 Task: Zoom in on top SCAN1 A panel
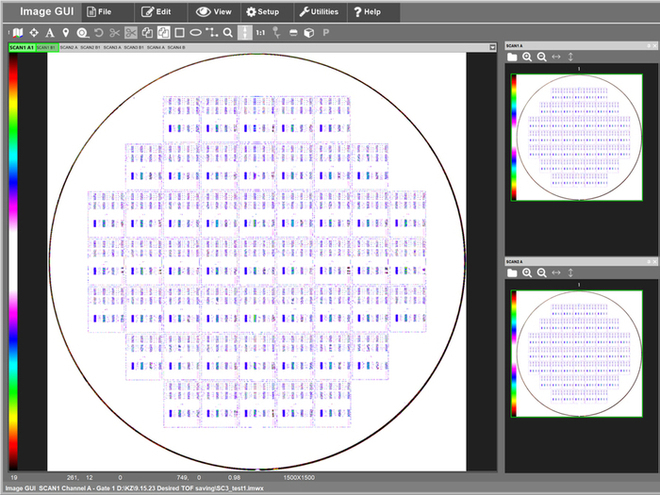[527, 58]
